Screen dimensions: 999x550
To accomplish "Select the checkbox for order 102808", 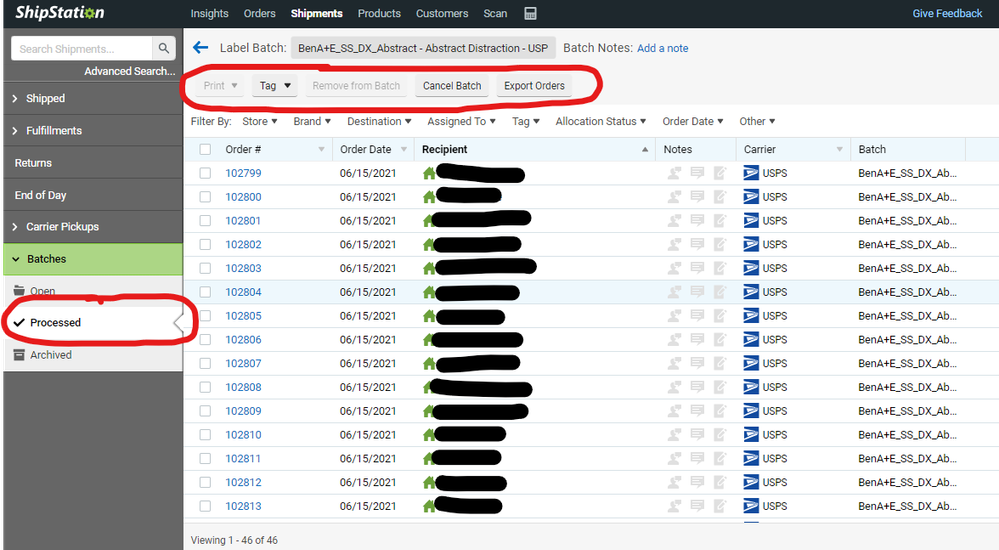I will pos(205,387).
